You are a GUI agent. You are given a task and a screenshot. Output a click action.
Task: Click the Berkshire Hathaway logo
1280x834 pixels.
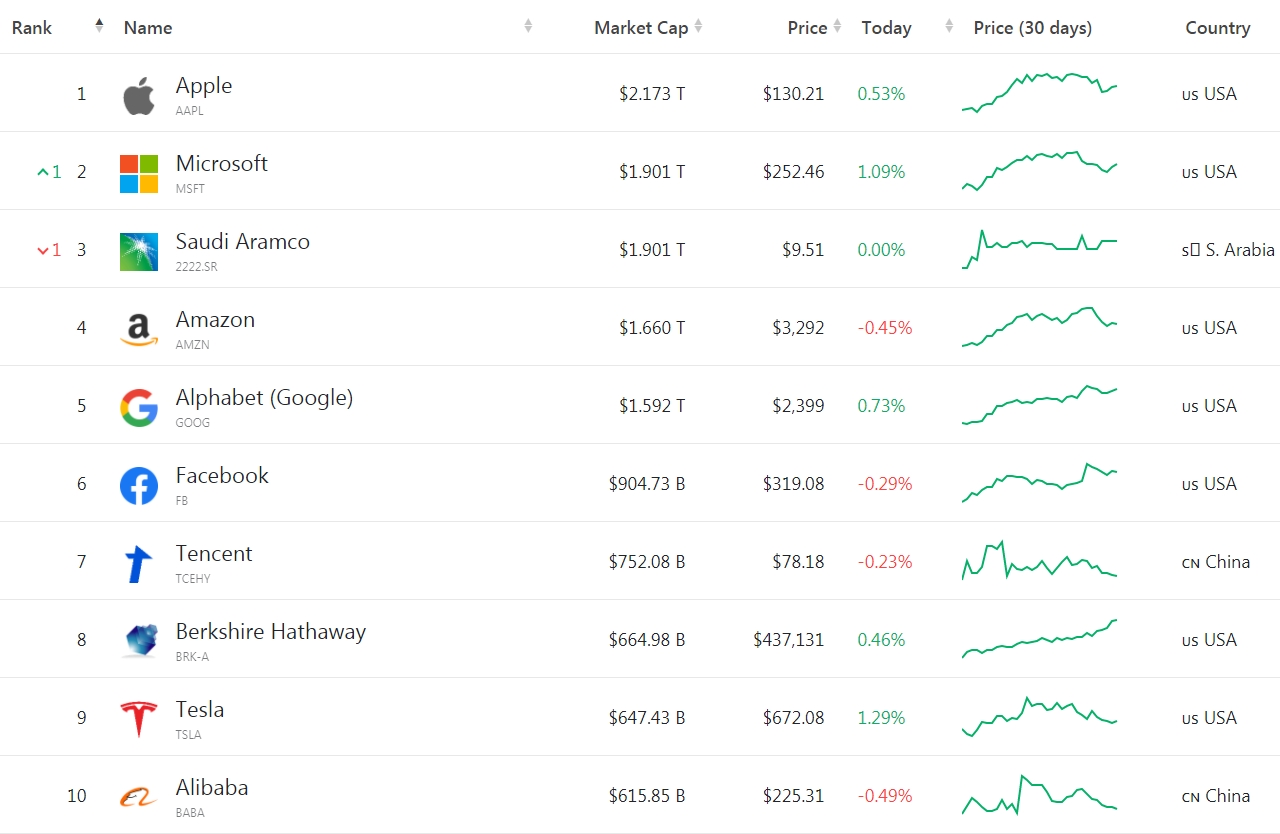[x=139, y=641]
